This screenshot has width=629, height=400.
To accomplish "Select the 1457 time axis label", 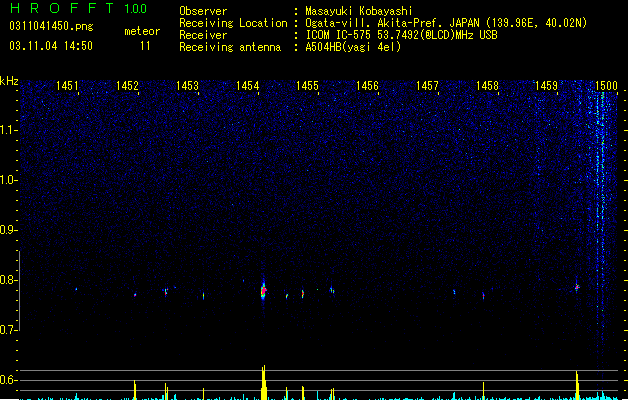I will click(427, 86).
